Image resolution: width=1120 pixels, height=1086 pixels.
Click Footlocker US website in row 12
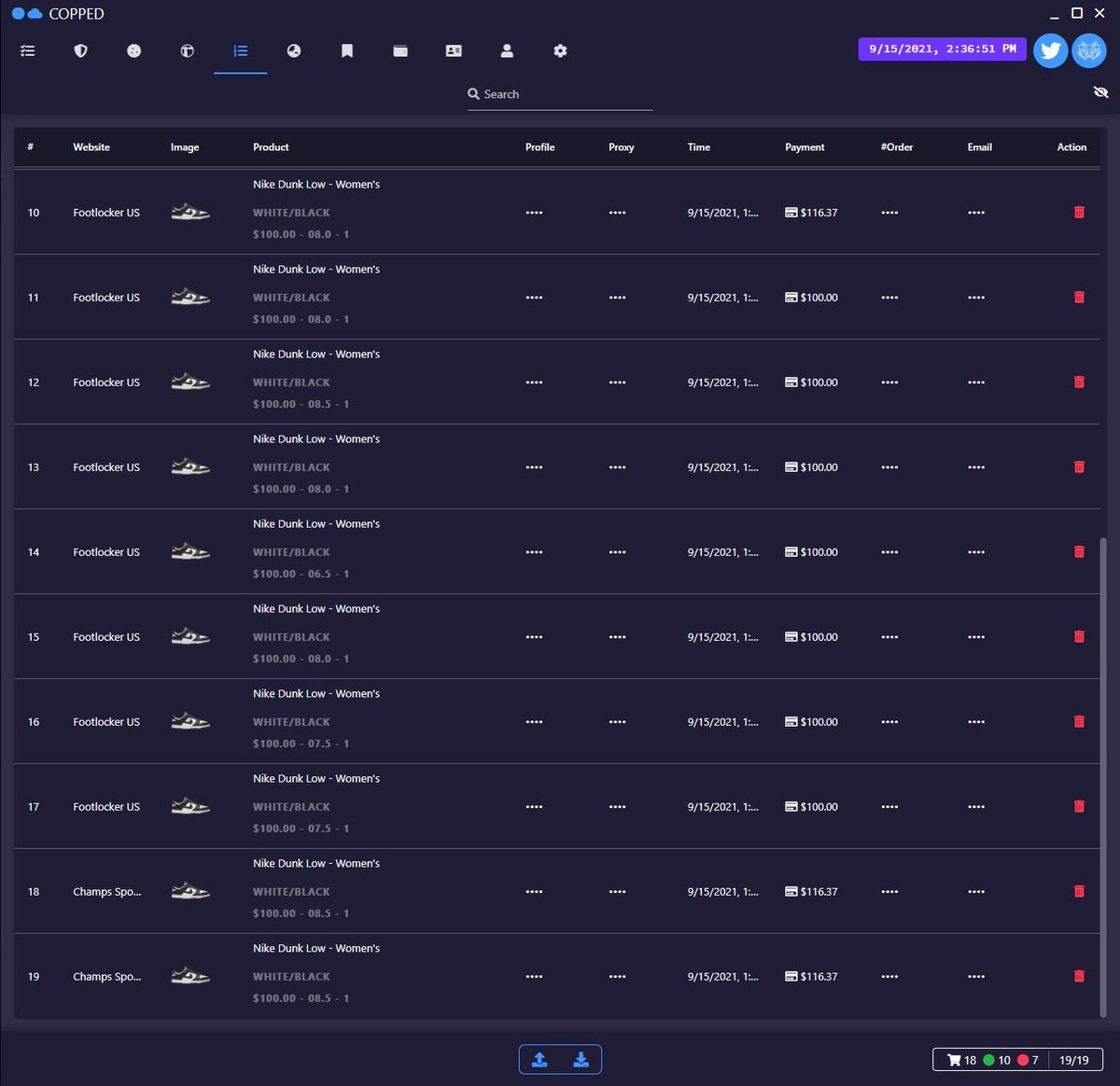point(106,383)
